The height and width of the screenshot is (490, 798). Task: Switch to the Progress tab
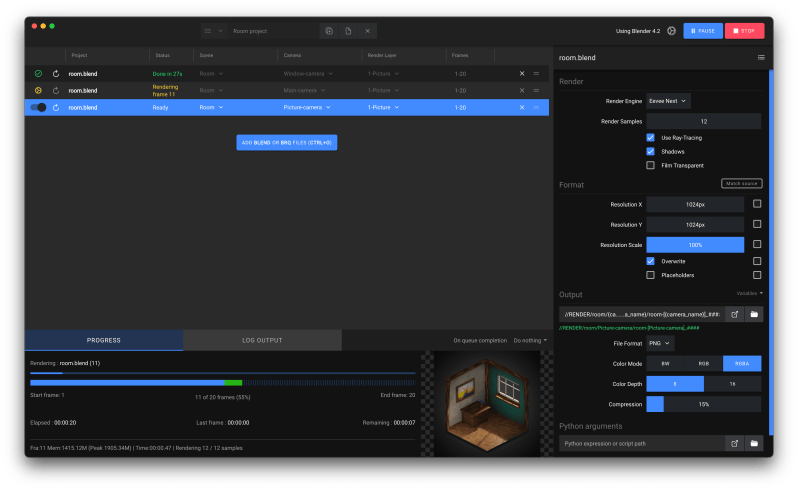[104, 340]
